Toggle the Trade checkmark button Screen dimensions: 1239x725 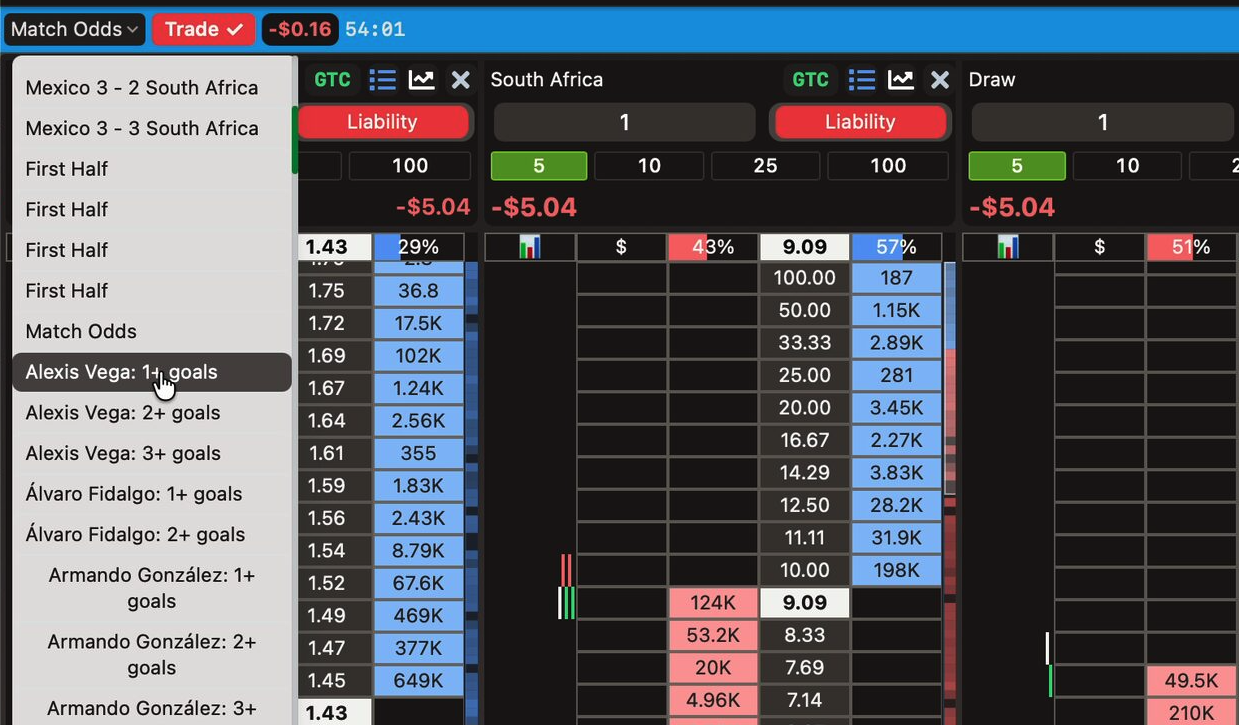[204, 29]
